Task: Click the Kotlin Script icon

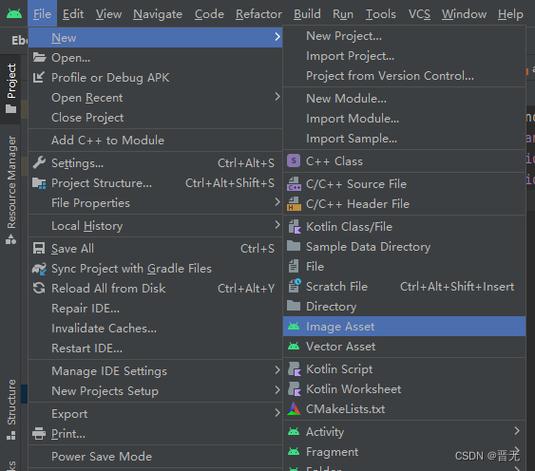Action: (294, 369)
